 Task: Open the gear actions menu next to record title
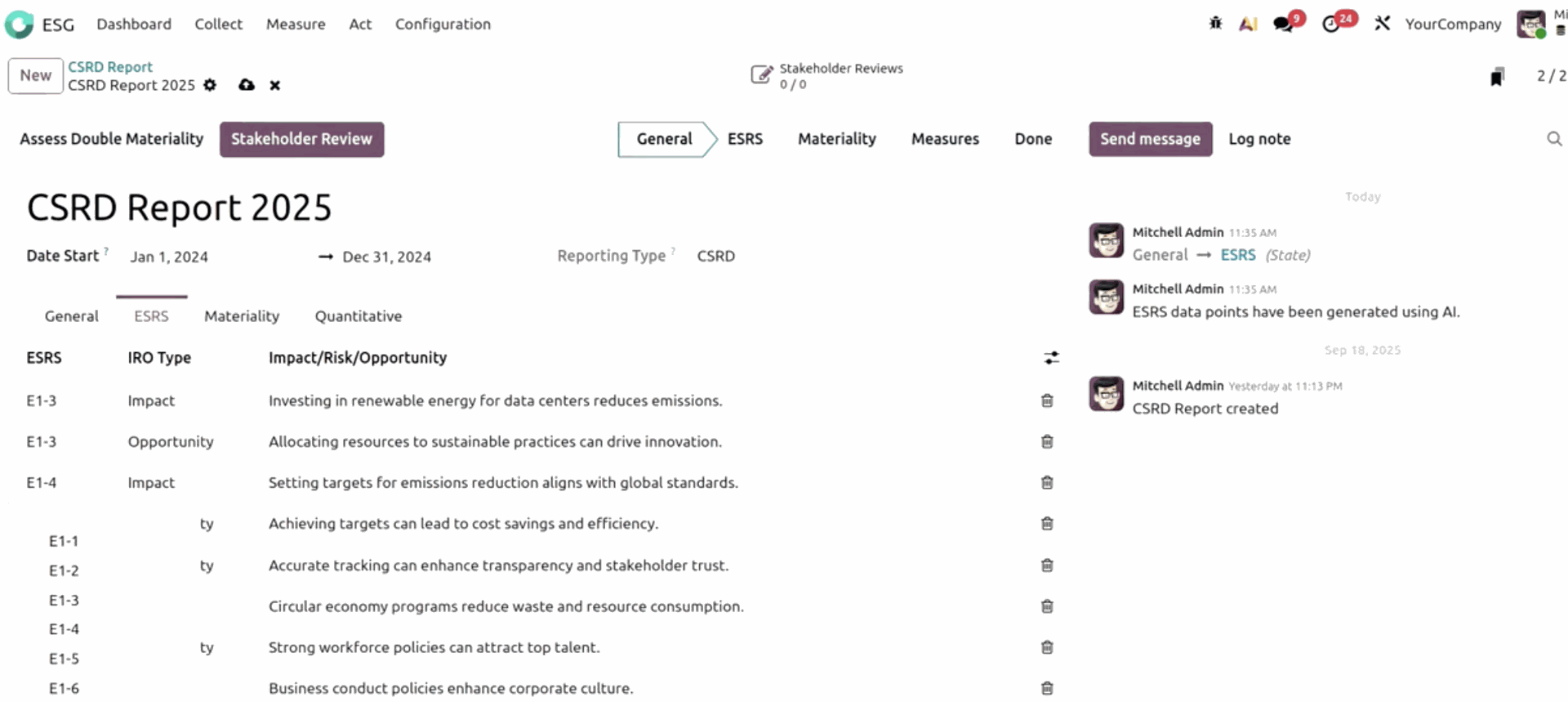point(210,85)
